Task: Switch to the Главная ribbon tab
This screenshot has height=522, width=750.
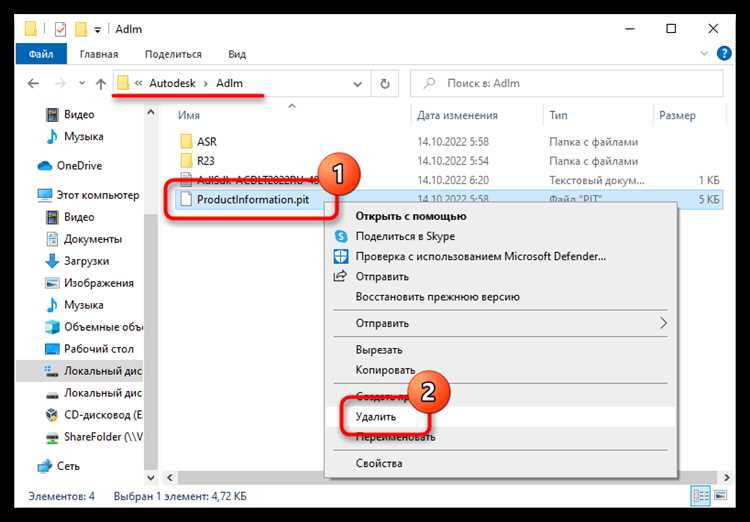Action: (x=99, y=54)
